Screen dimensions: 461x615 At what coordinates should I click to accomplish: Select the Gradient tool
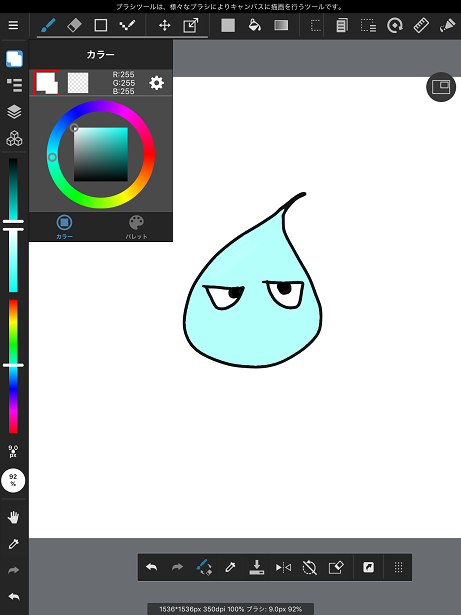pos(281,25)
